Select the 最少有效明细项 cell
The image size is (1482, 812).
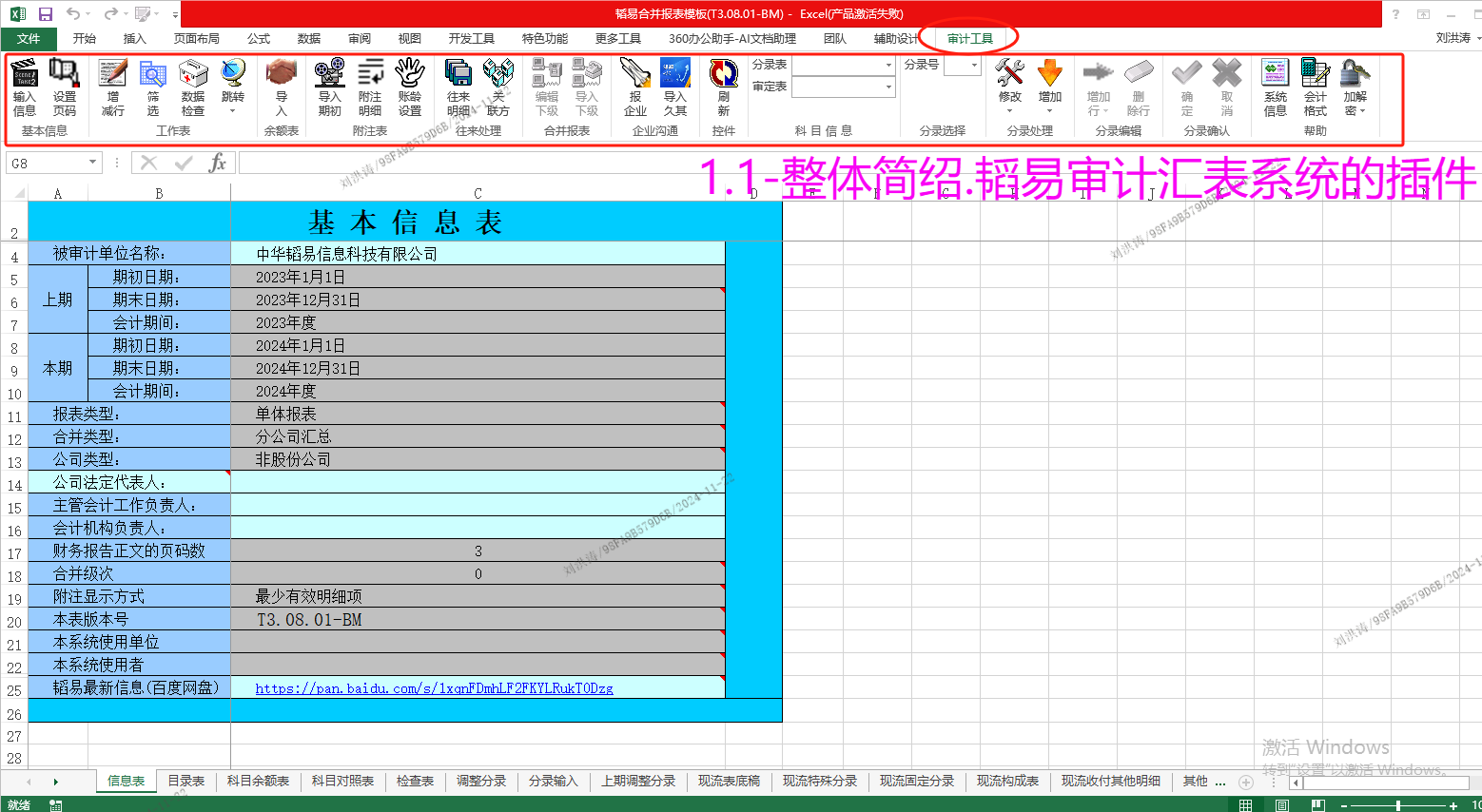[x=478, y=596]
